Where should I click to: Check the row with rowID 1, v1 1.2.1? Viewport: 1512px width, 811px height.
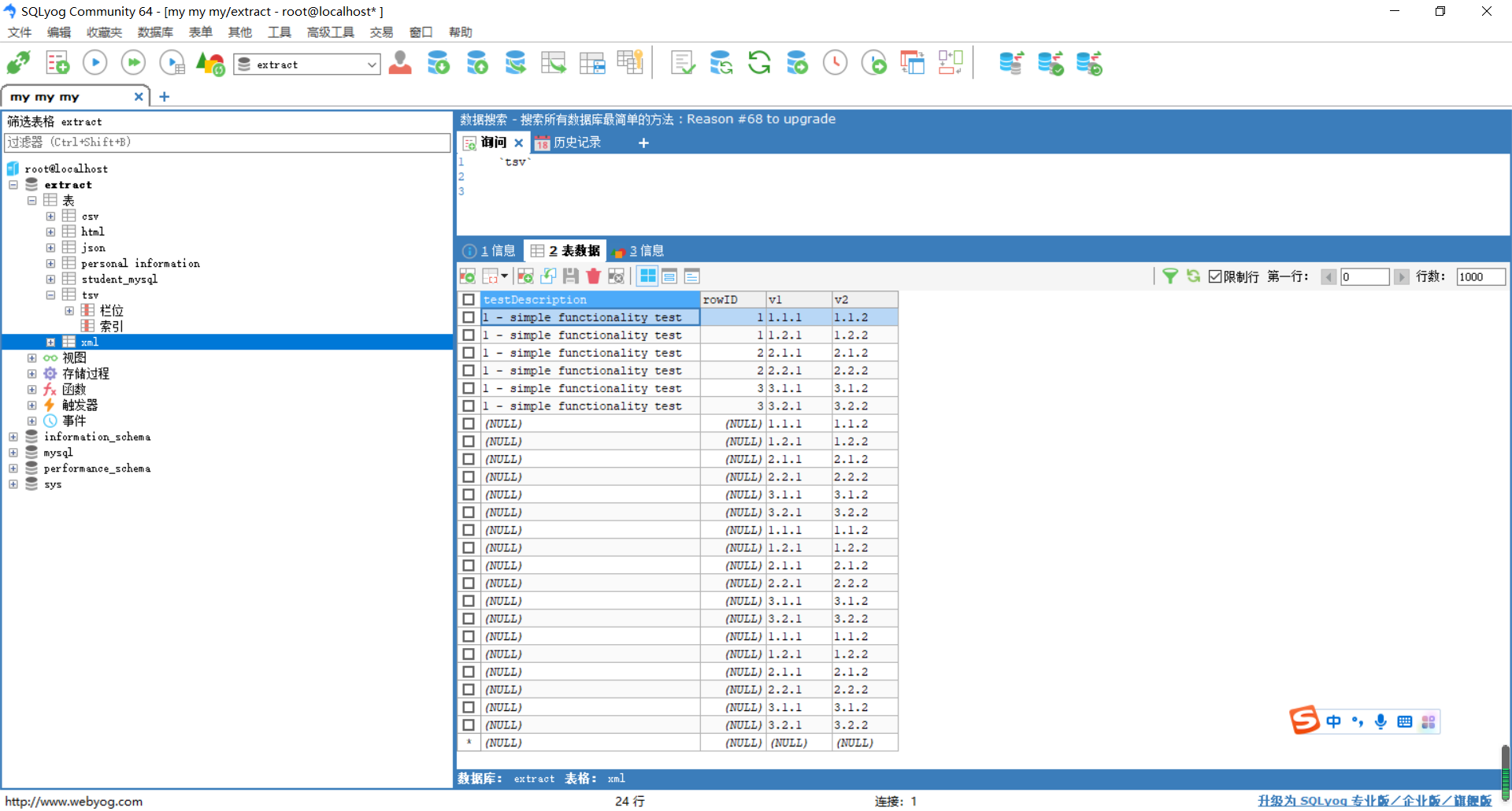(469, 335)
